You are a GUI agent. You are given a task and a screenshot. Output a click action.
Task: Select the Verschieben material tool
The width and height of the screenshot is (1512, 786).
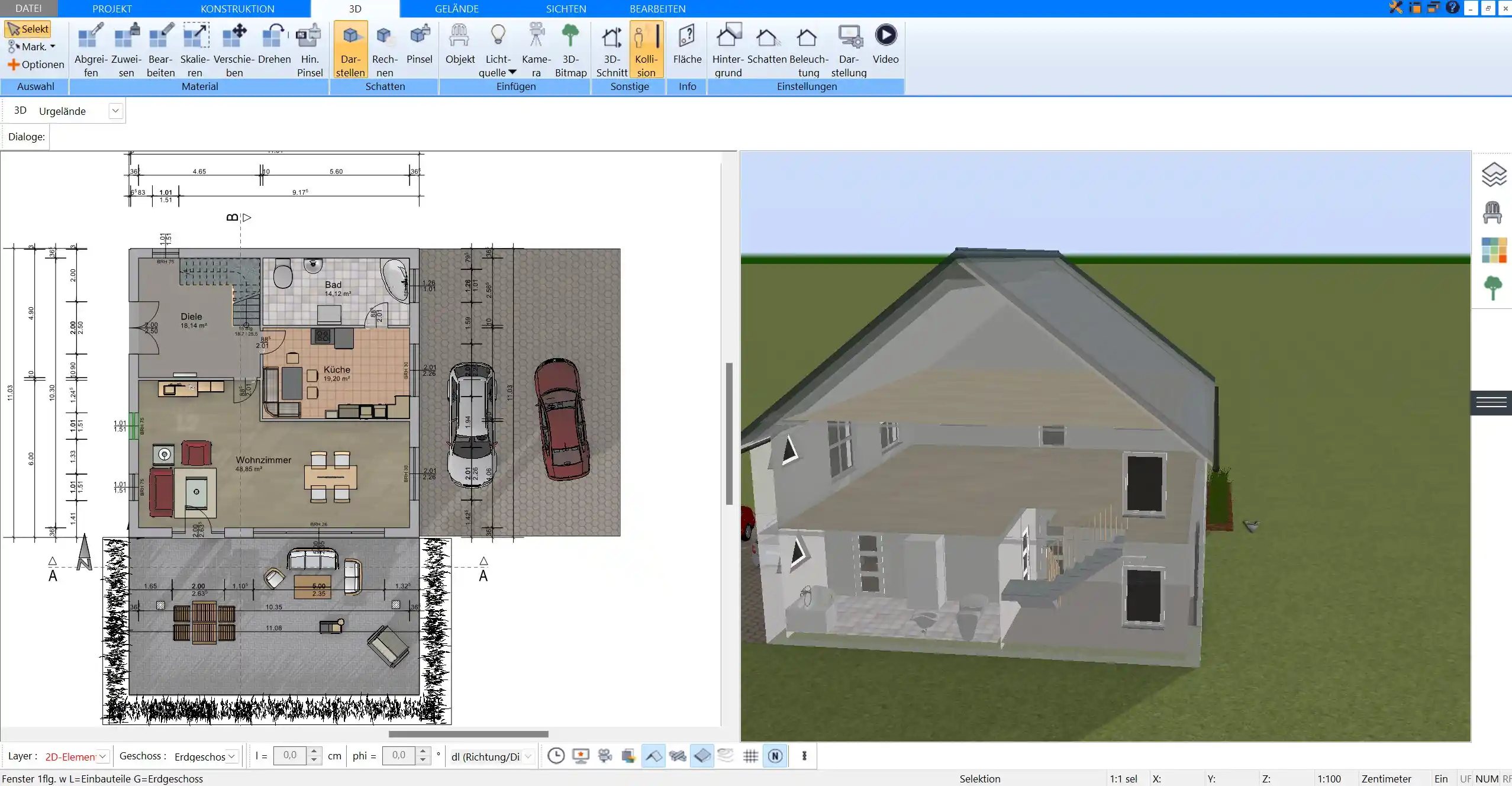234,50
